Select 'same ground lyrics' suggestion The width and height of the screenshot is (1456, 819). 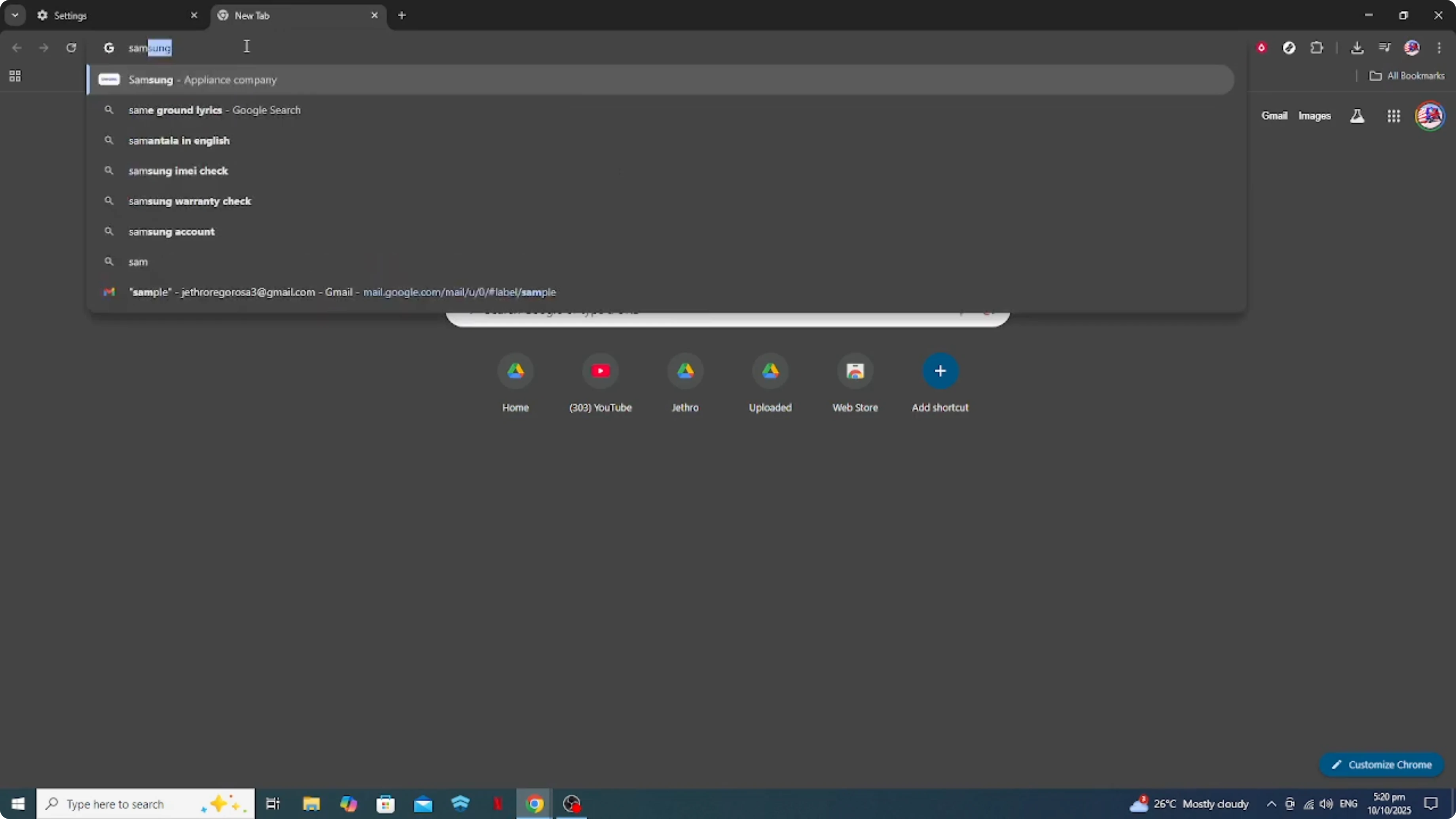coord(660,110)
